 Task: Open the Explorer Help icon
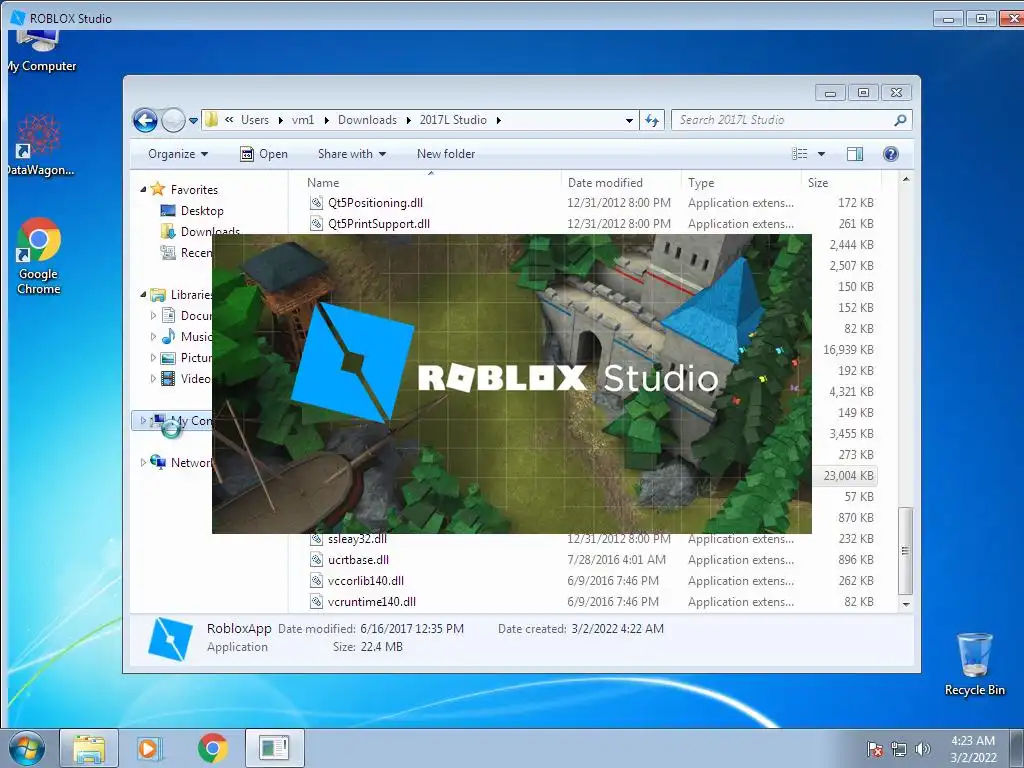point(891,154)
